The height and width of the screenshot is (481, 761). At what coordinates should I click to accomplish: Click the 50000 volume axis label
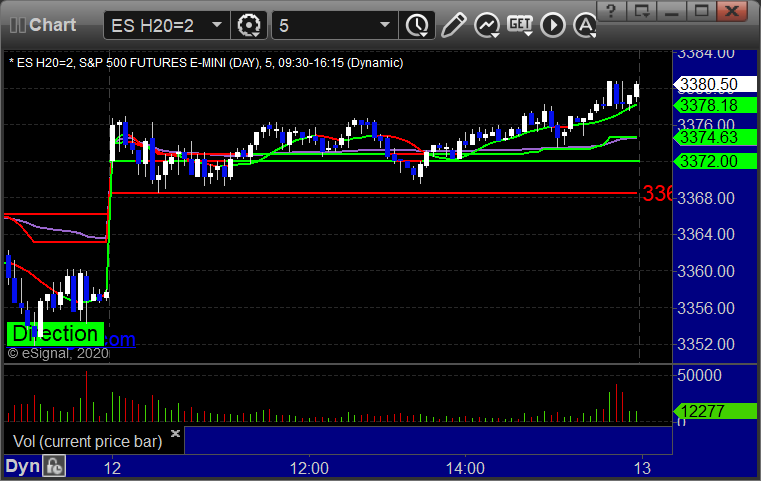(699, 375)
